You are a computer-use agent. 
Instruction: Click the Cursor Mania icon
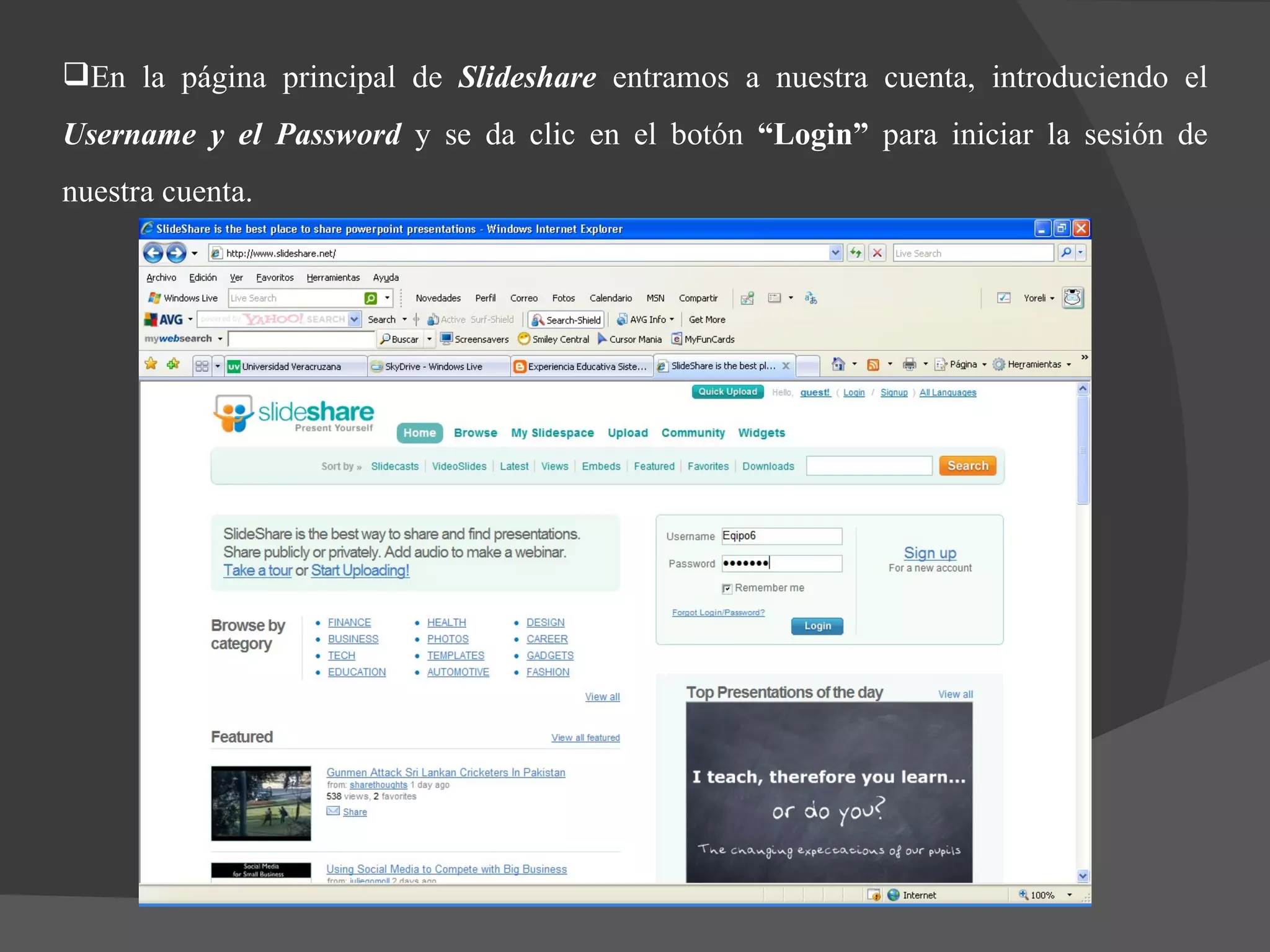click(x=602, y=338)
